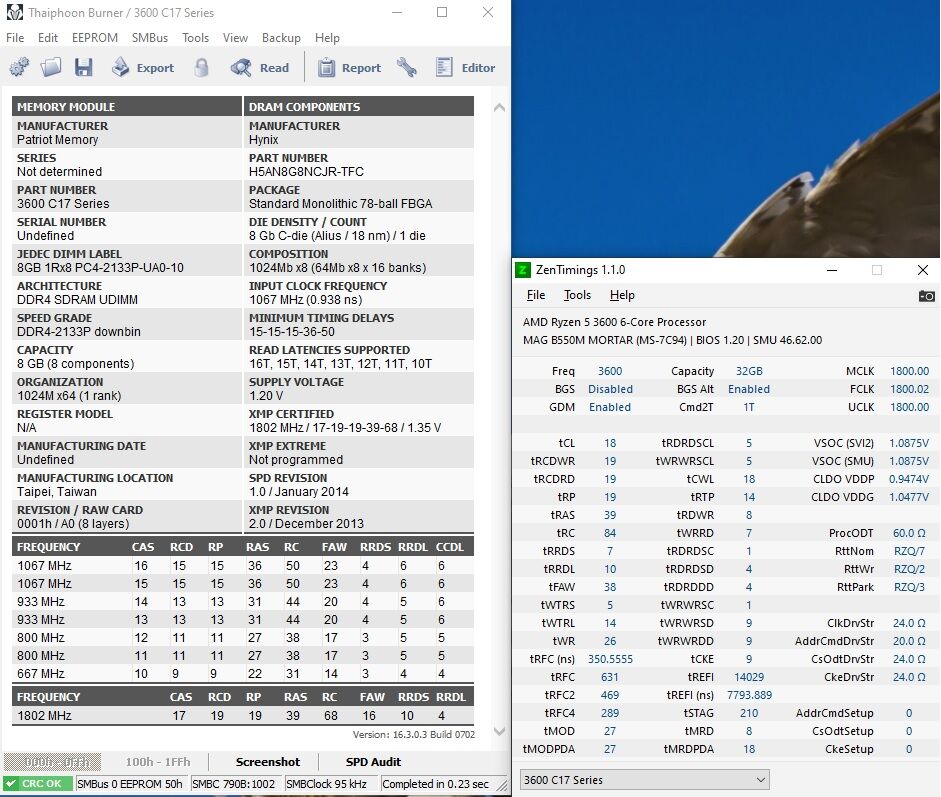Open the Backup menu
This screenshot has width=941, height=797.
pyautogui.click(x=281, y=38)
